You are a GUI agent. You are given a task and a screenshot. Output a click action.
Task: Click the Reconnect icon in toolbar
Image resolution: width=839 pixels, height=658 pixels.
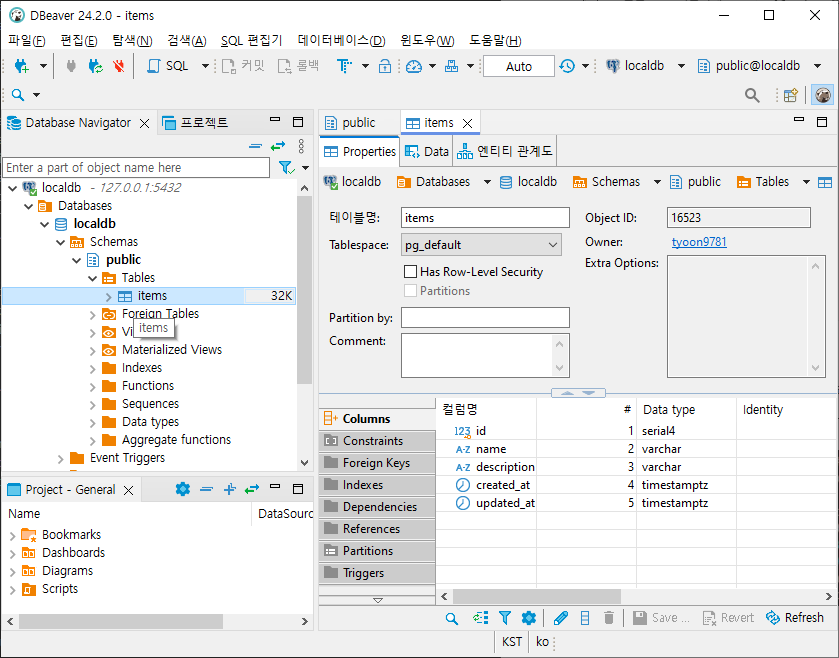95,66
